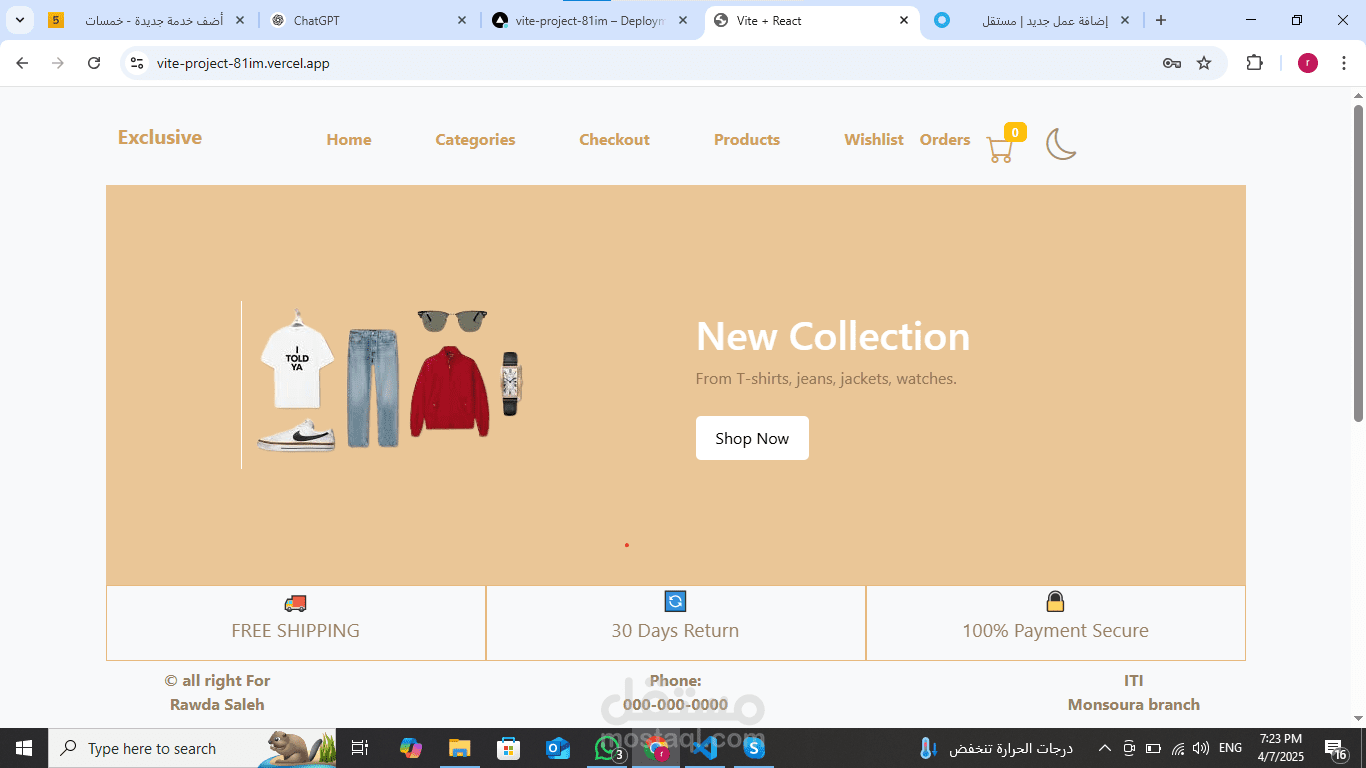This screenshot has height=768, width=1366.
Task: Open WhatsApp from the taskbar
Action: tap(607, 748)
